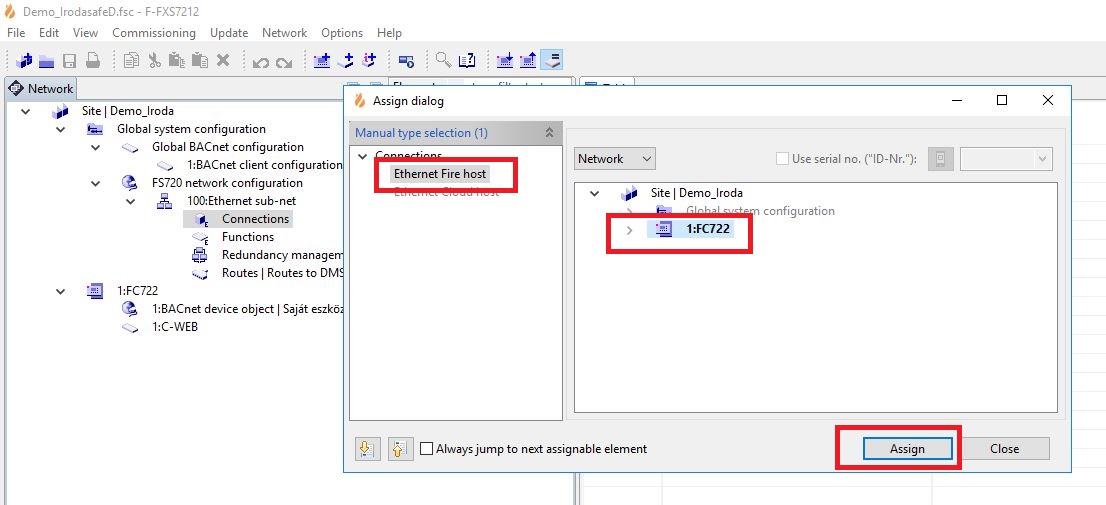The image size is (1106, 505).
Task: Click the up-arrow icon beside jump checkbox
Action: point(399,449)
